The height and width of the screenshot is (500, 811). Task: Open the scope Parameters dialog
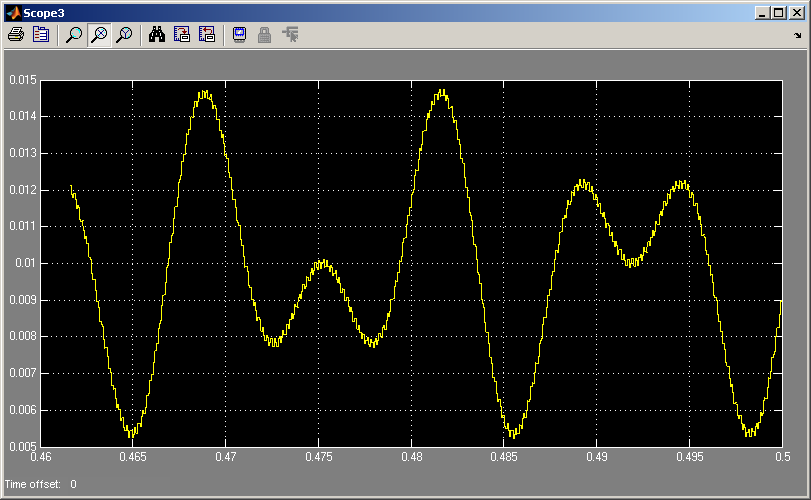[x=41, y=35]
